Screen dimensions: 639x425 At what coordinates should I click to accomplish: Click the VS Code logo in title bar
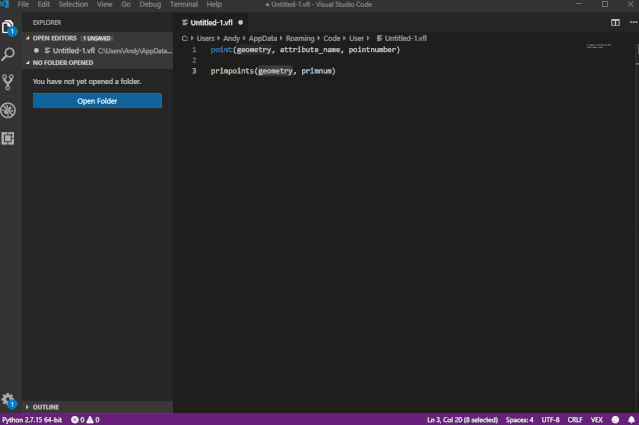(5, 4)
